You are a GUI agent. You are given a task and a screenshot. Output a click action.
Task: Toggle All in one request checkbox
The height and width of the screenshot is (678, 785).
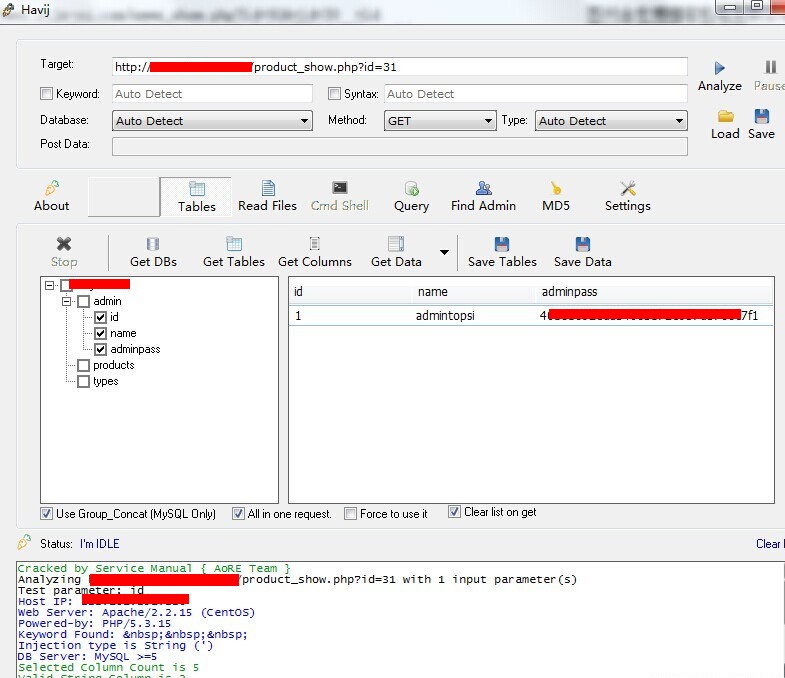coord(238,514)
